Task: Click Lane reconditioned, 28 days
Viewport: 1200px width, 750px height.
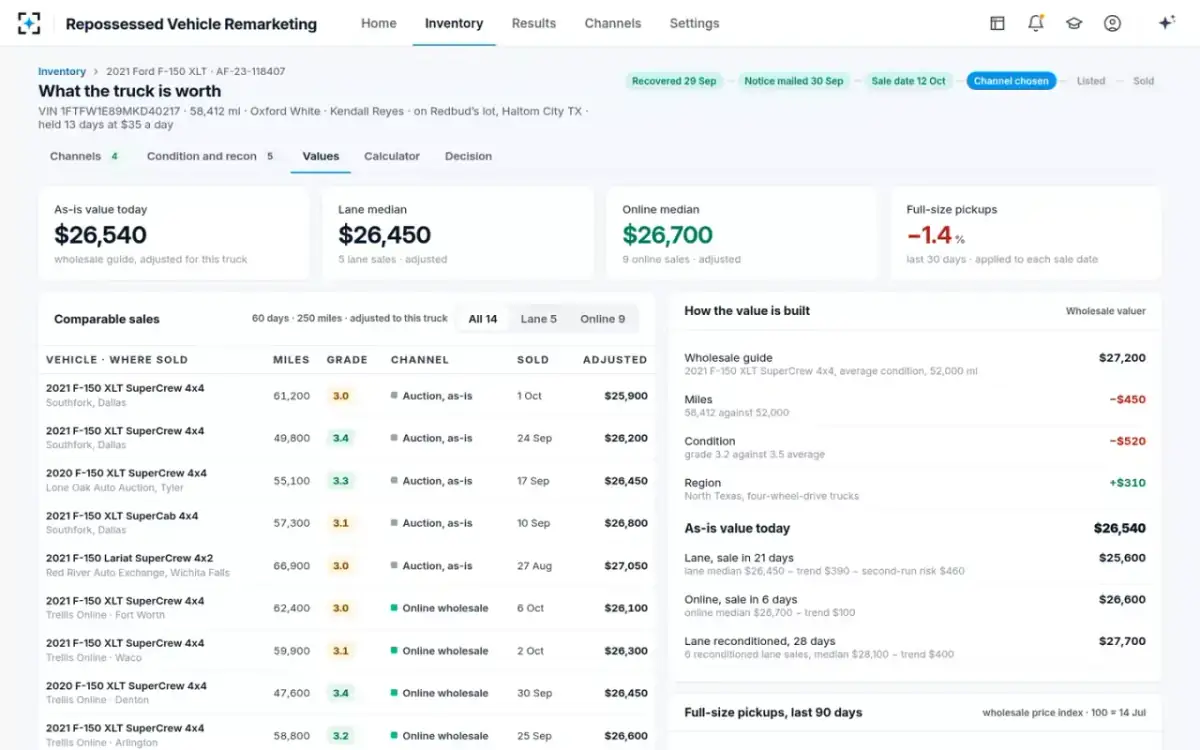Action: tap(760, 641)
